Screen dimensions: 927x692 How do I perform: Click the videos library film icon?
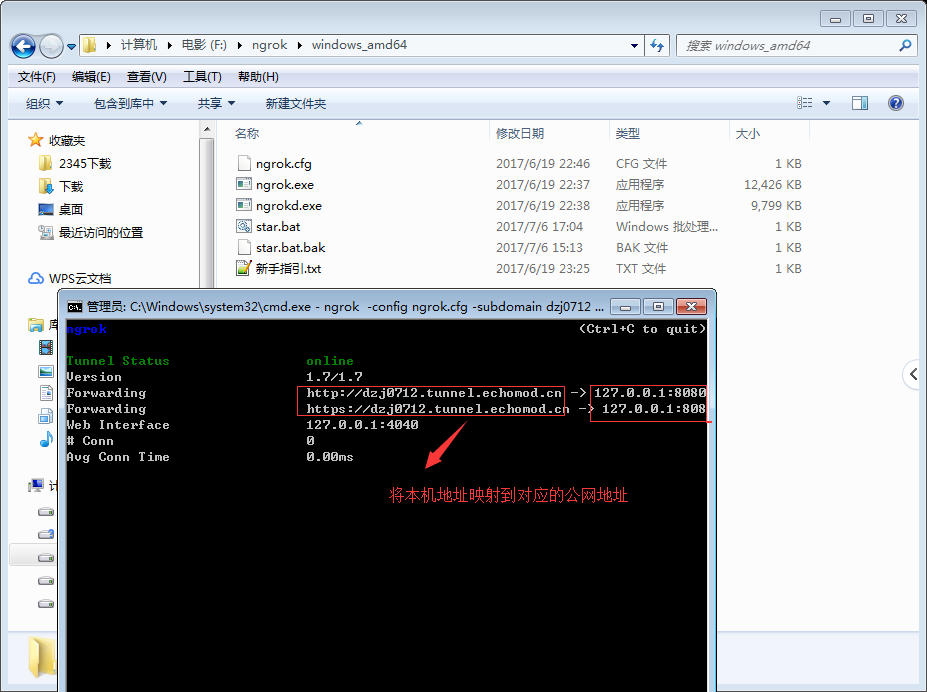46,347
